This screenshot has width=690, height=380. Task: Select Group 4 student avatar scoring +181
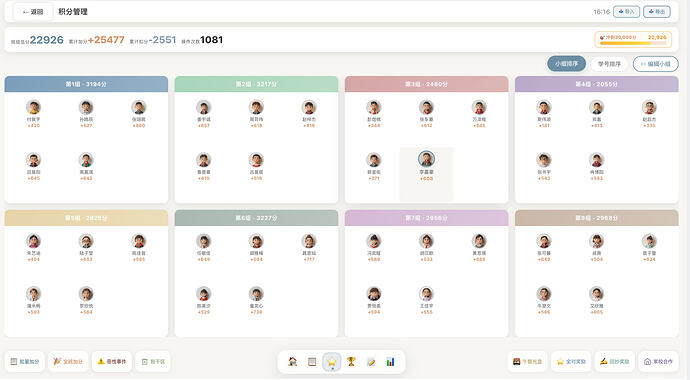click(544, 107)
